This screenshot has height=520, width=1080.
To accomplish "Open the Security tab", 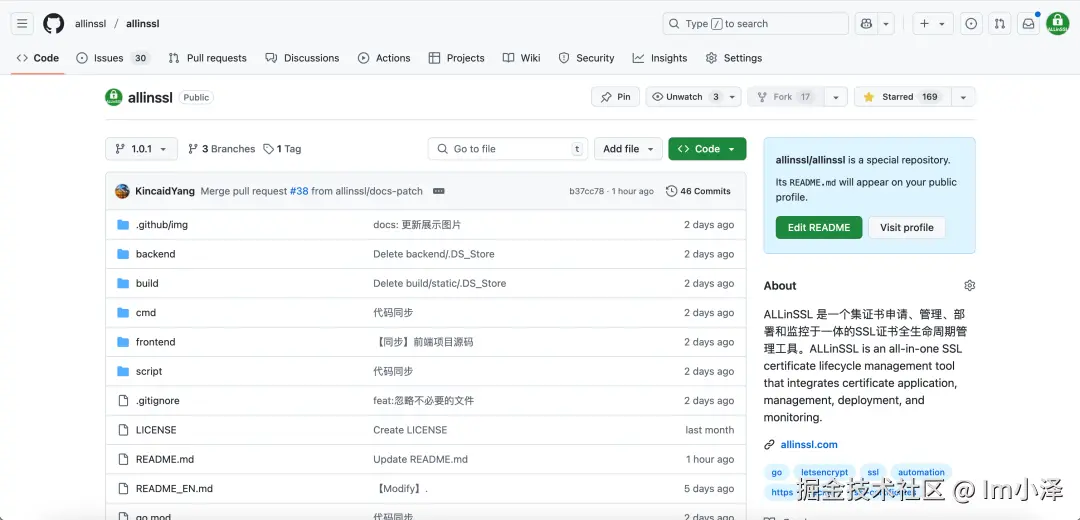I will click(586, 58).
